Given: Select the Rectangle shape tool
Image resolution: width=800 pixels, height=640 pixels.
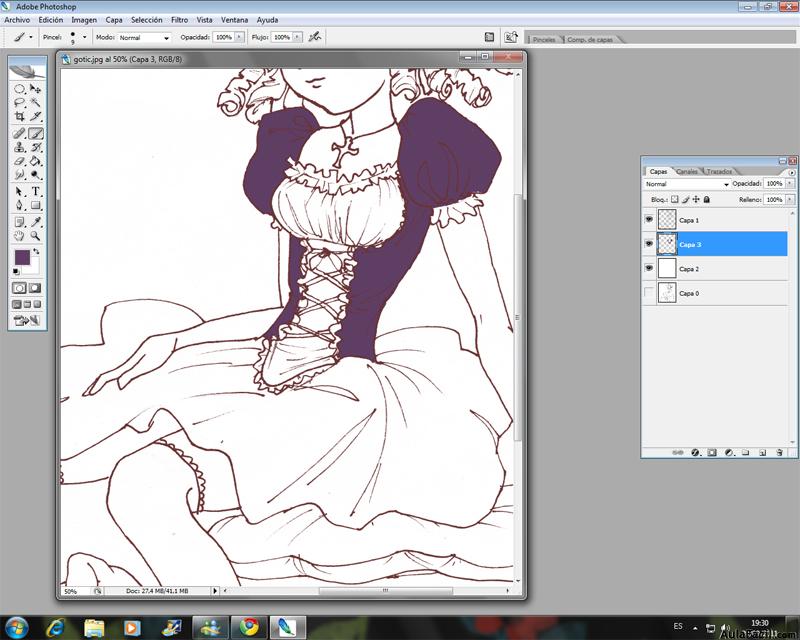Looking at the screenshot, I should (35, 206).
